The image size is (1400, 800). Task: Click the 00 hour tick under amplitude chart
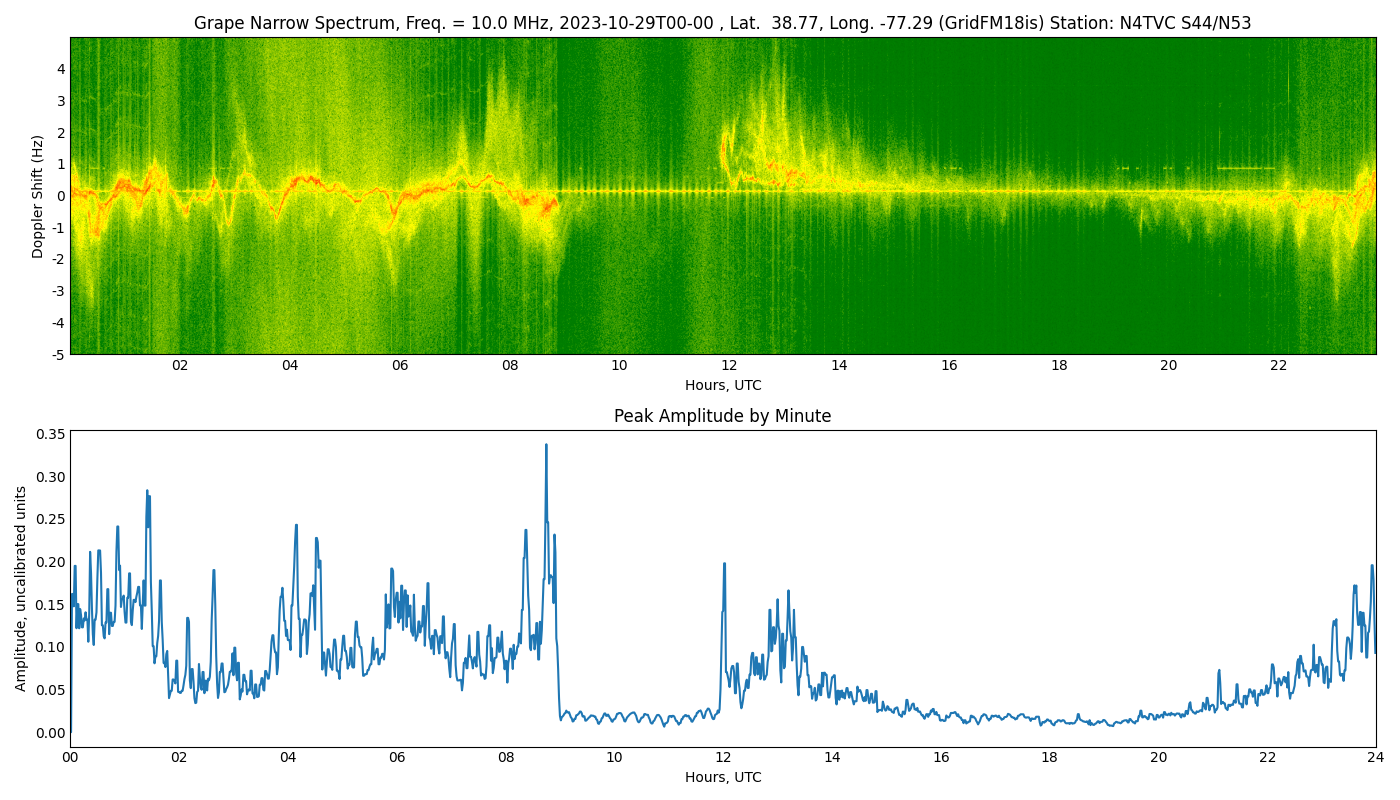70,758
